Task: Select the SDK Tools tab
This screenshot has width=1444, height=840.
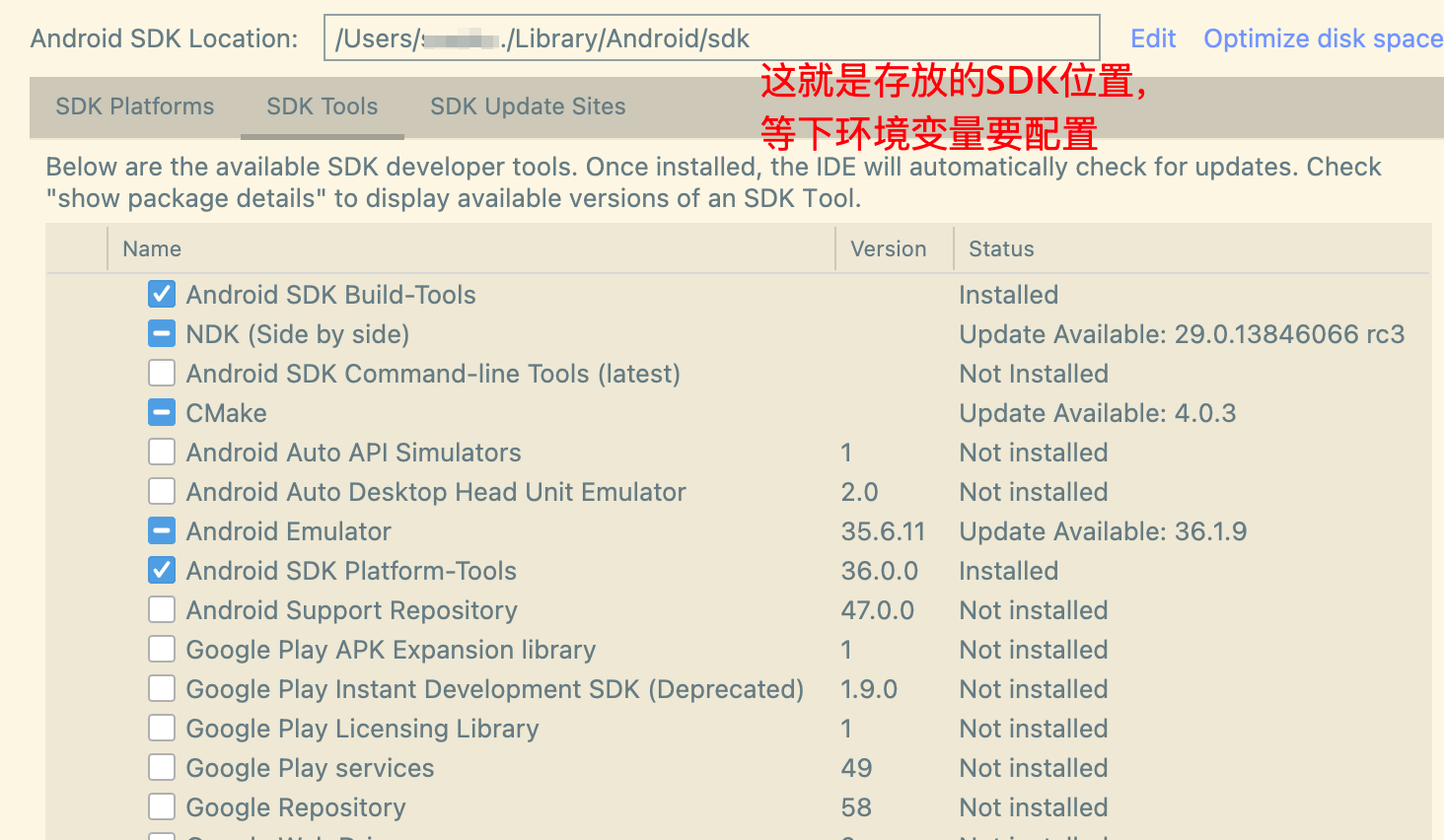Action: (323, 106)
